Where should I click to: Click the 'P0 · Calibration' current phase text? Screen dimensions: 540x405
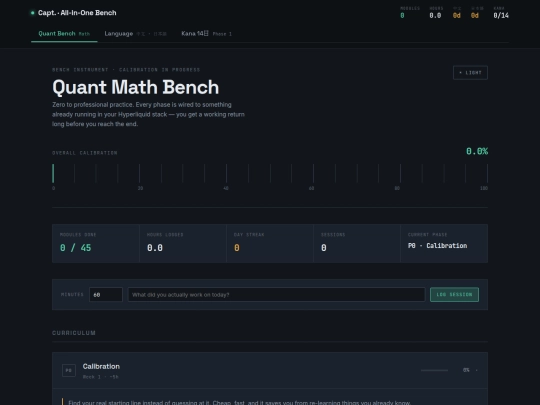437,246
